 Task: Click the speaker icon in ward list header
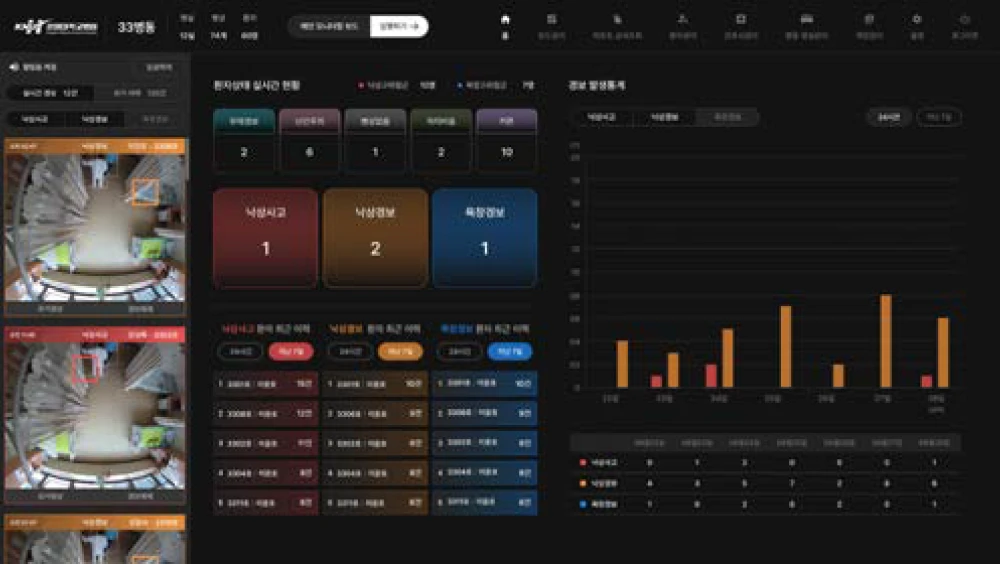click(x=13, y=67)
